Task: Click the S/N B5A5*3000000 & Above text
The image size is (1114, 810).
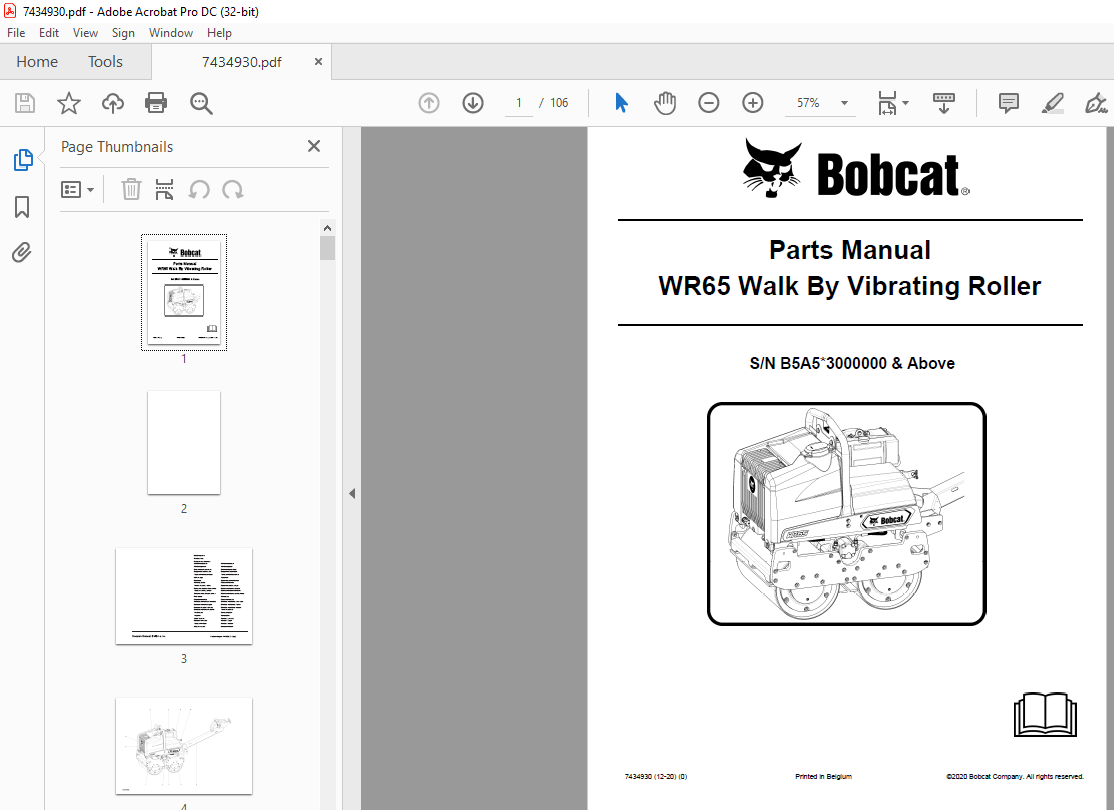Action: (x=852, y=363)
